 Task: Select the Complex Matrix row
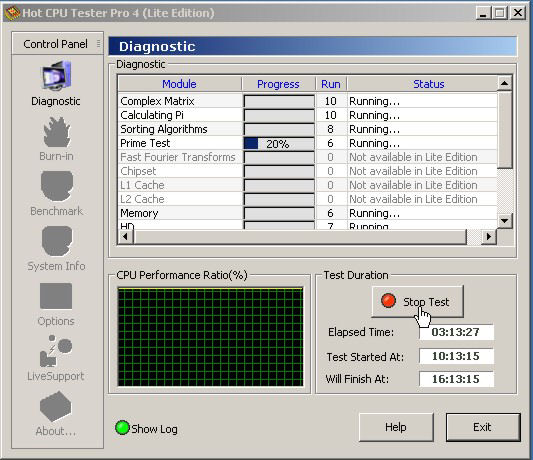pos(307,101)
